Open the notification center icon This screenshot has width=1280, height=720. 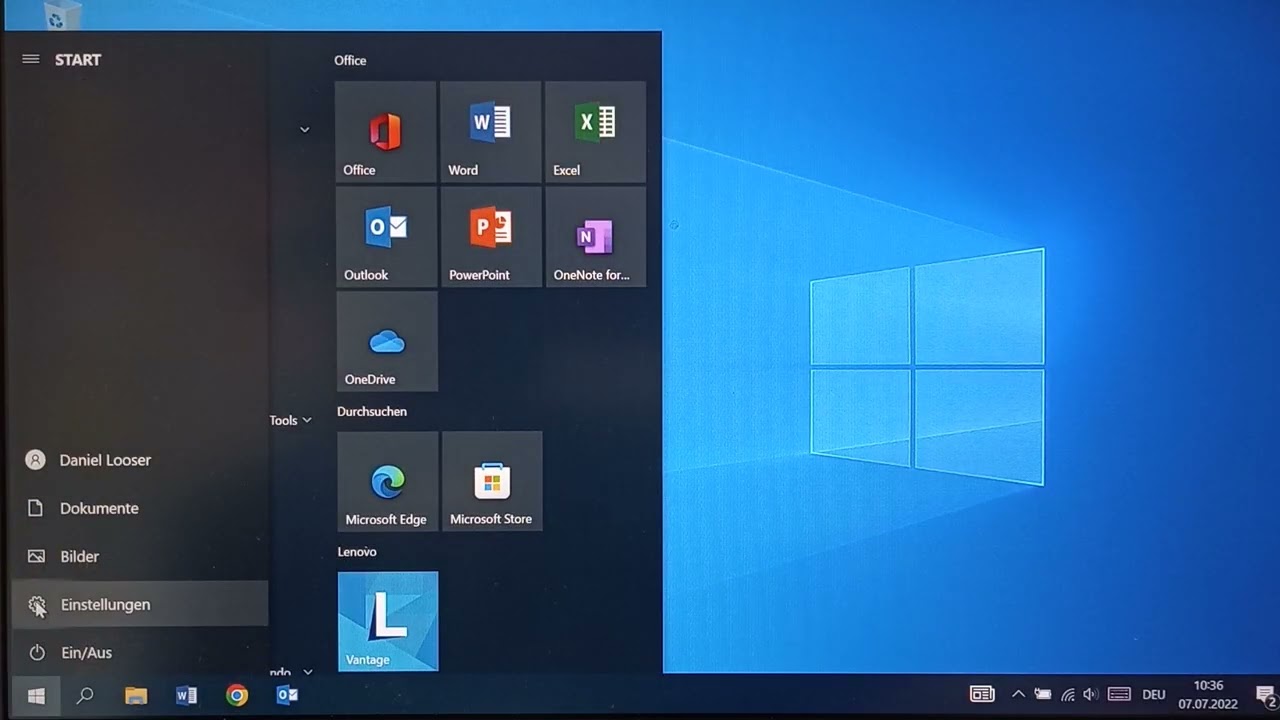click(1266, 695)
